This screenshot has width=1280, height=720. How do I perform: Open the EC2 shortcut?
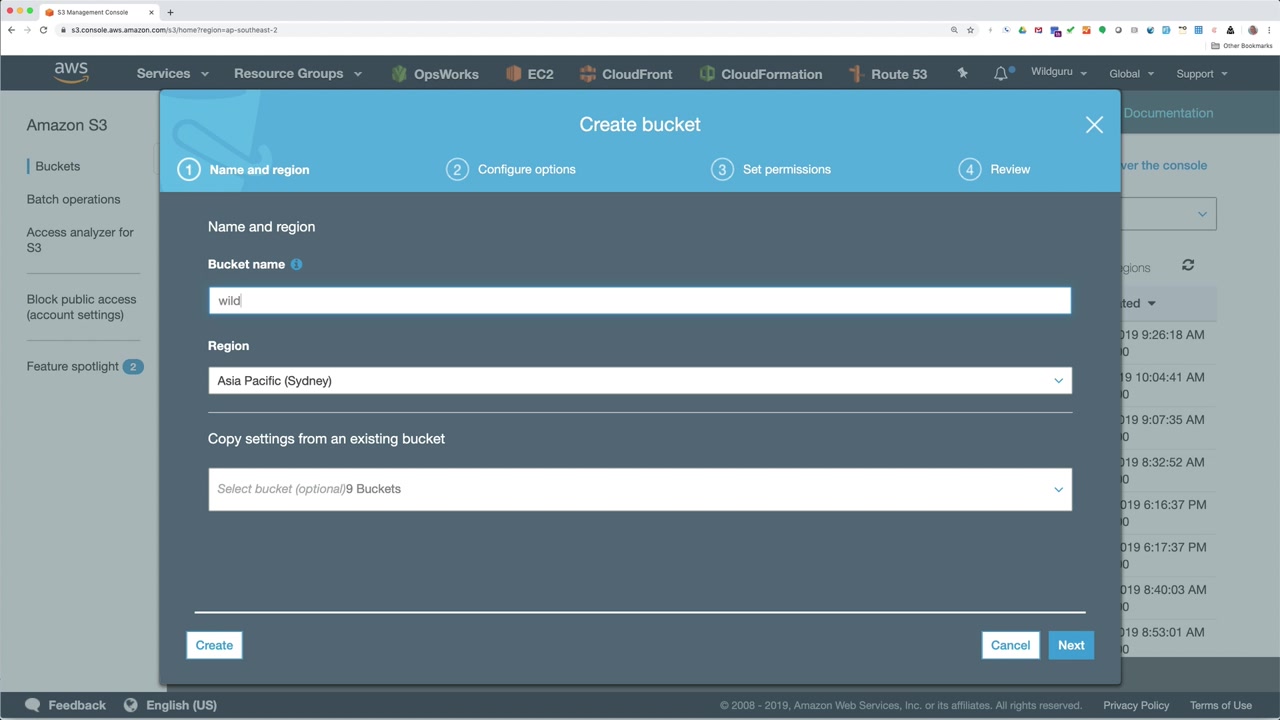529,74
